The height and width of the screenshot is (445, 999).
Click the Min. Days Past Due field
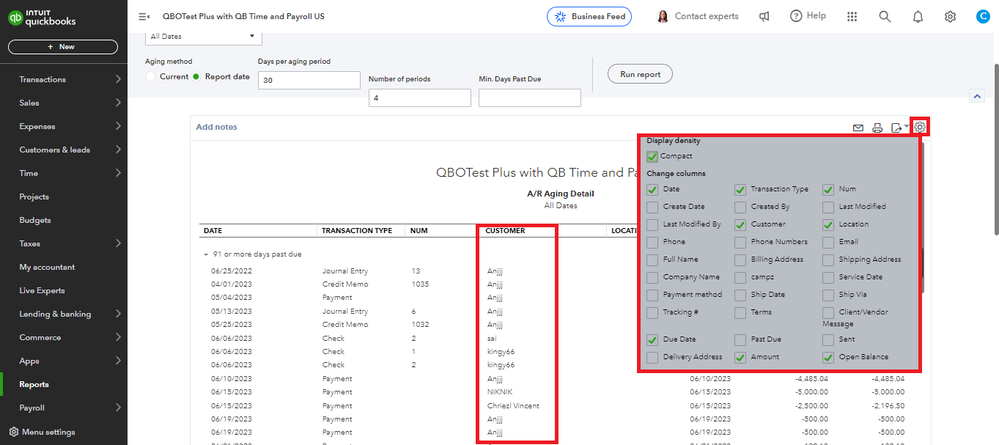click(530, 98)
